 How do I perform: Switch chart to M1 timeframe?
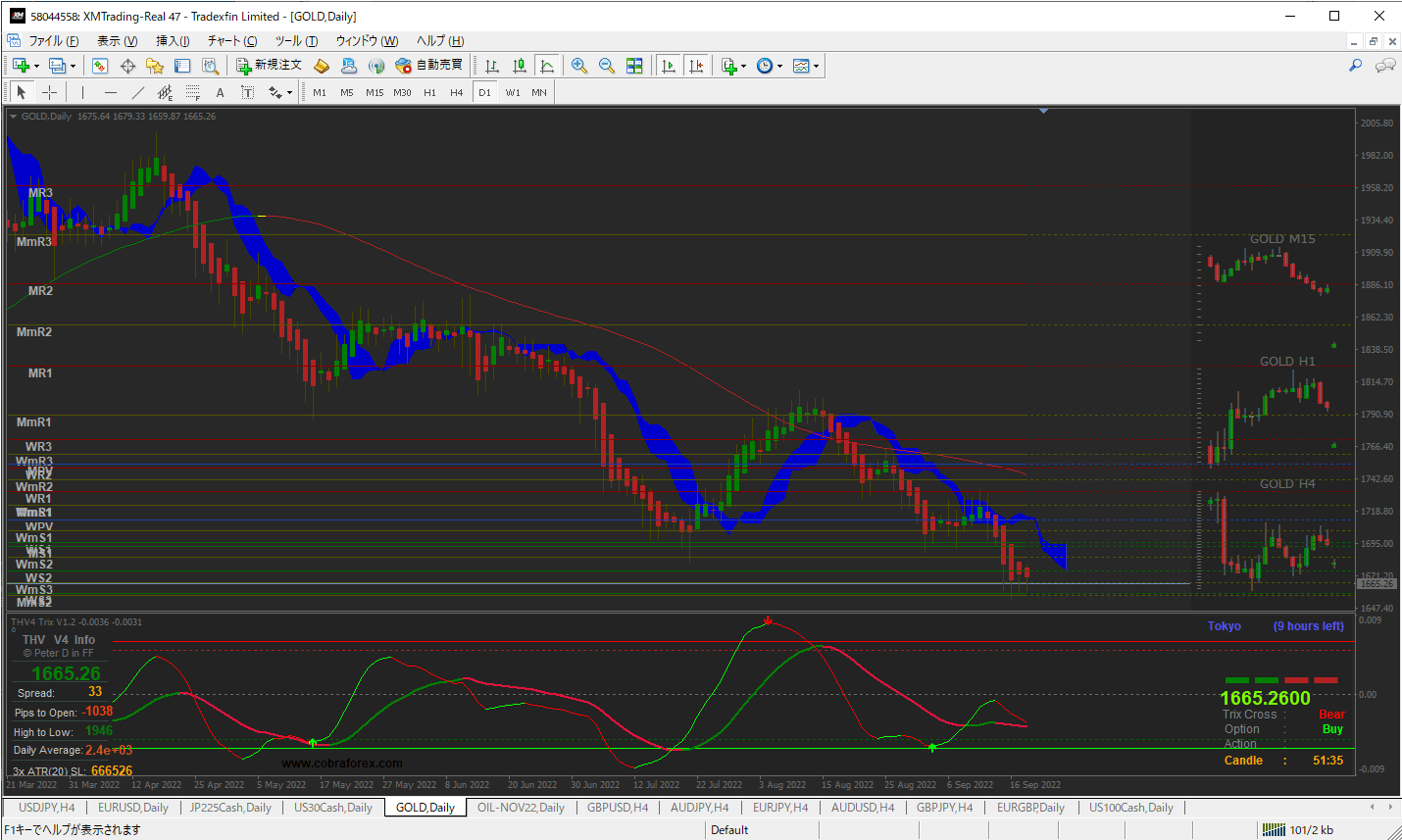pyautogui.click(x=320, y=92)
